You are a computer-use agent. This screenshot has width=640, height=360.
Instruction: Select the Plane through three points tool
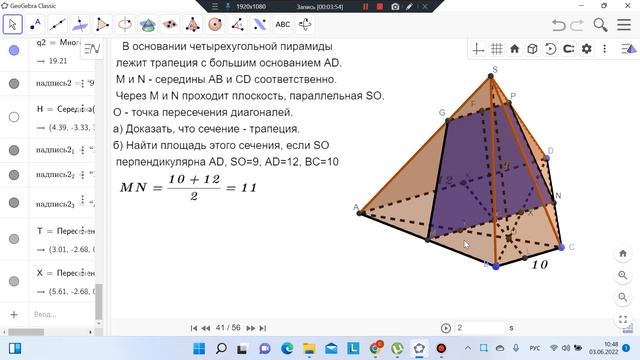pyautogui.click(x=170, y=24)
